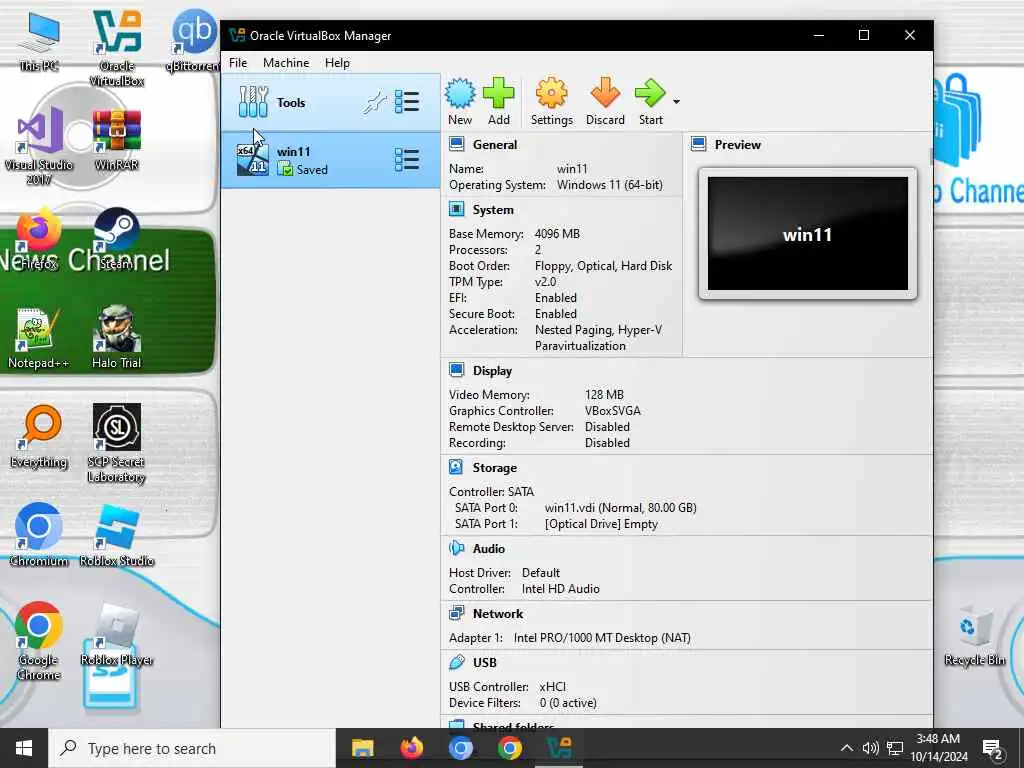
Task: Click the General section monitor icon
Action: point(456,144)
